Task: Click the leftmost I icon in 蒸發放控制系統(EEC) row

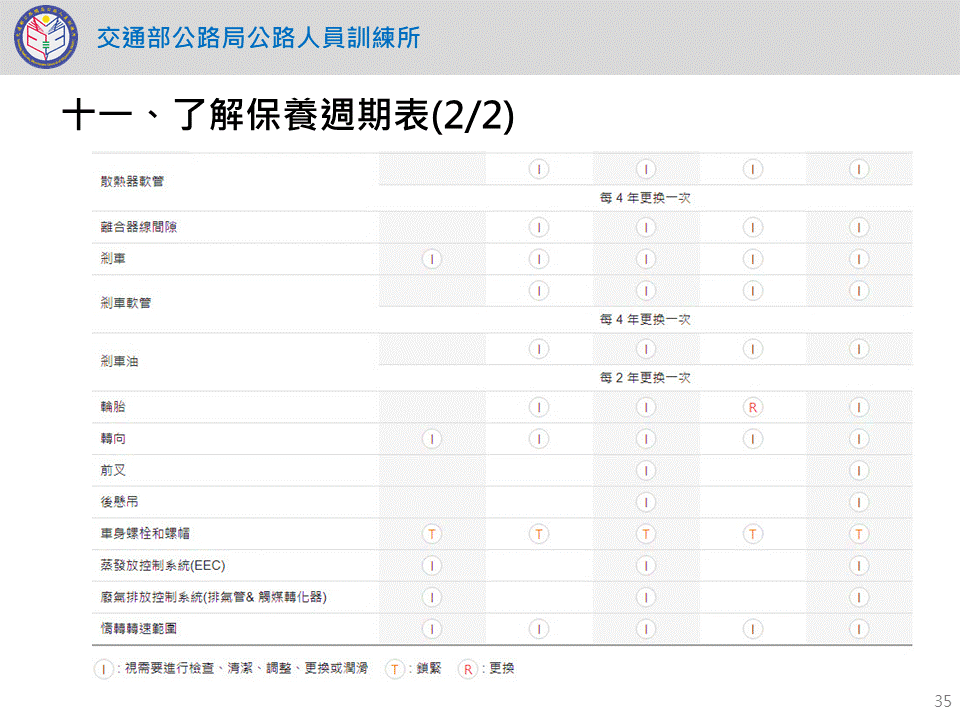Action: point(432,566)
